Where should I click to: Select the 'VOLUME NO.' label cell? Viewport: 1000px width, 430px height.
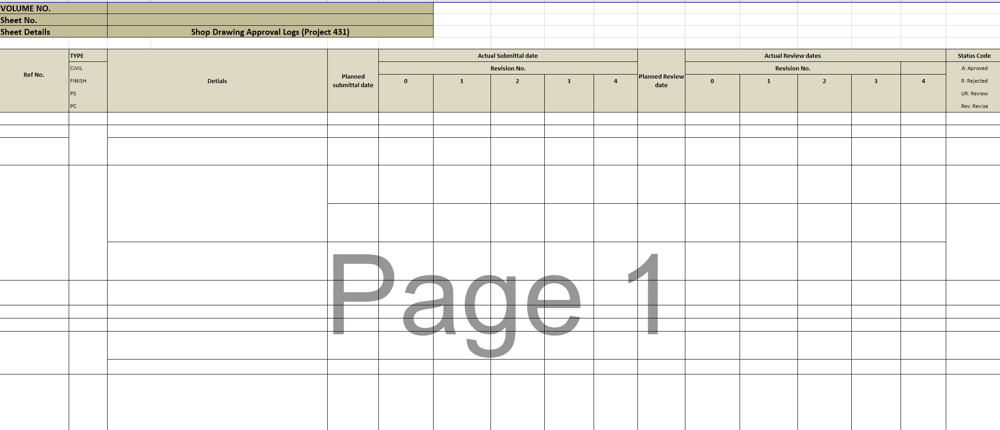pos(54,9)
